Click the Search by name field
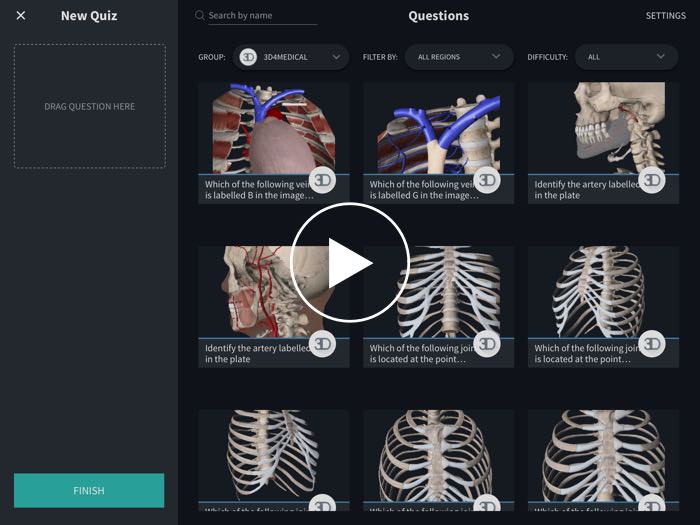This screenshot has height=525, width=700. pyautogui.click(x=262, y=16)
